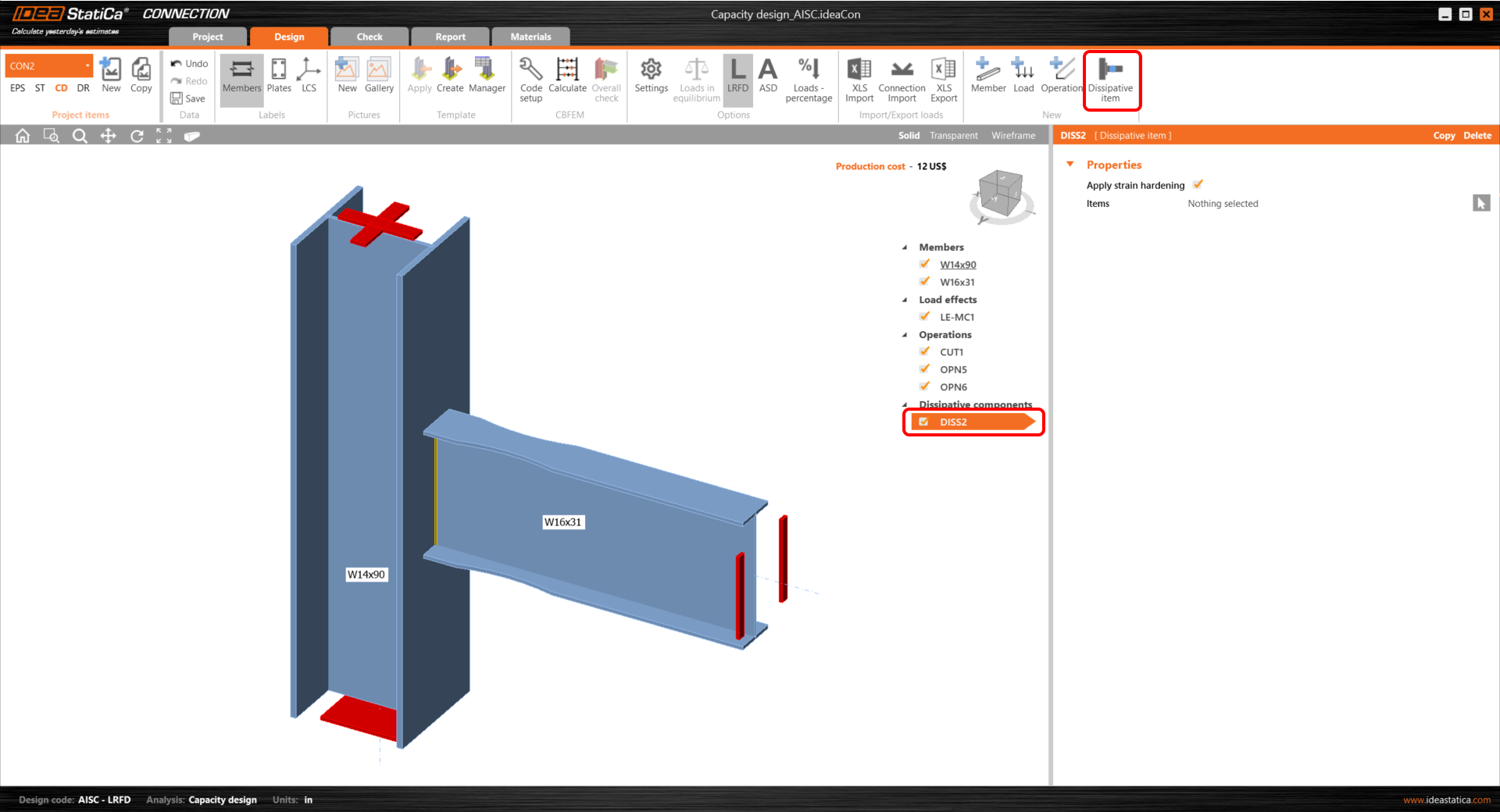Image resolution: width=1500 pixels, height=812 pixels.
Task: Click the 3D view orientation cube
Action: [x=1001, y=191]
